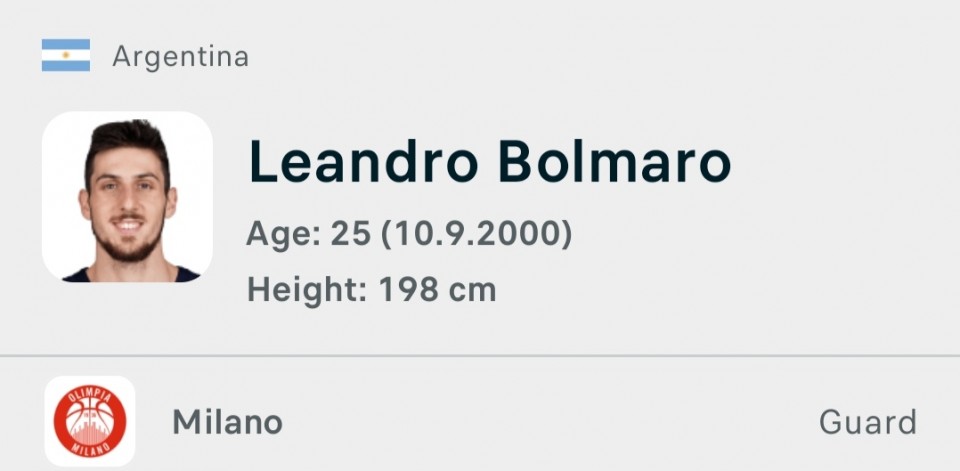Select the Guard position label

point(867,422)
